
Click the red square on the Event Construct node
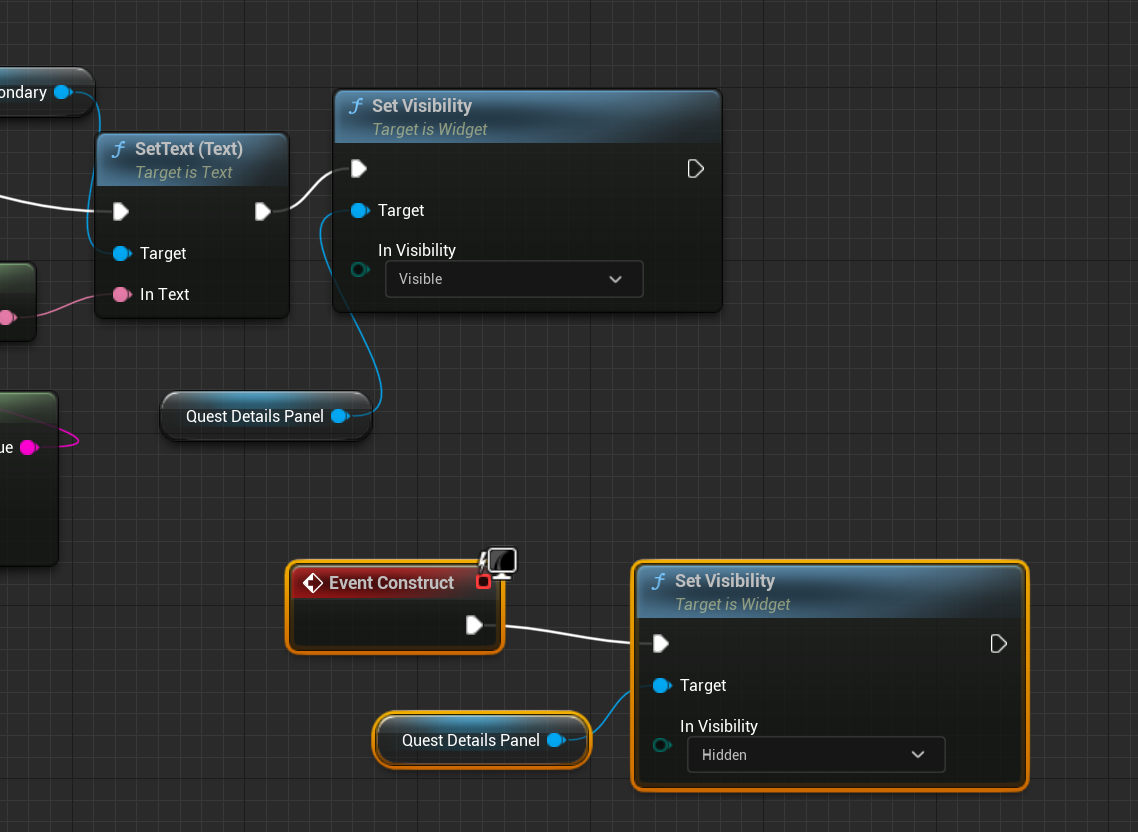[484, 581]
